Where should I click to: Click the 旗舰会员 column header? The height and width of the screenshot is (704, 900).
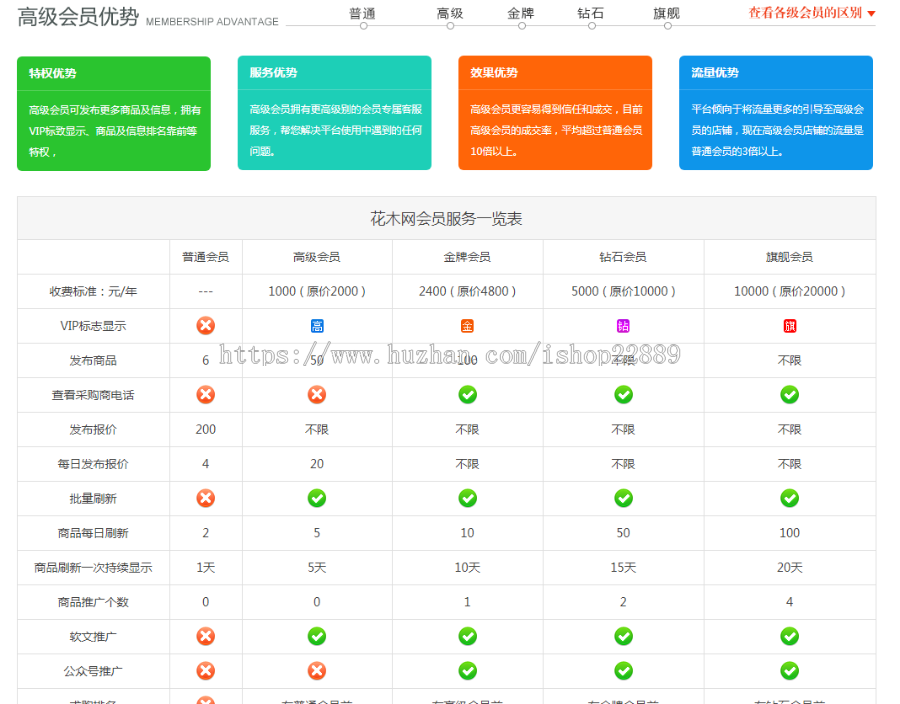[790, 257]
